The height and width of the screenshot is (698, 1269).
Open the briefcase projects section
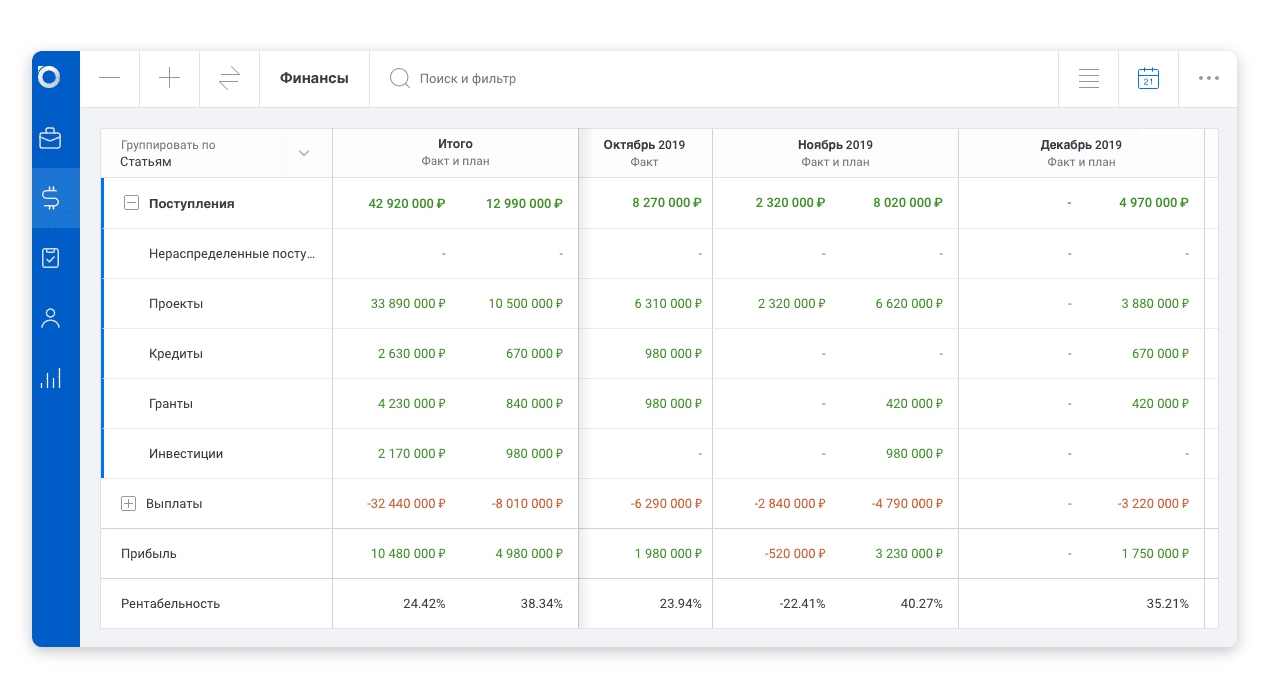pos(50,138)
